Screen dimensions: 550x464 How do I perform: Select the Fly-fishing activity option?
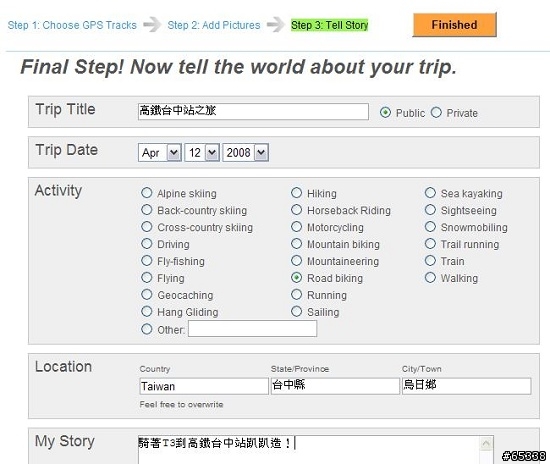pyautogui.click(x=147, y=261)
